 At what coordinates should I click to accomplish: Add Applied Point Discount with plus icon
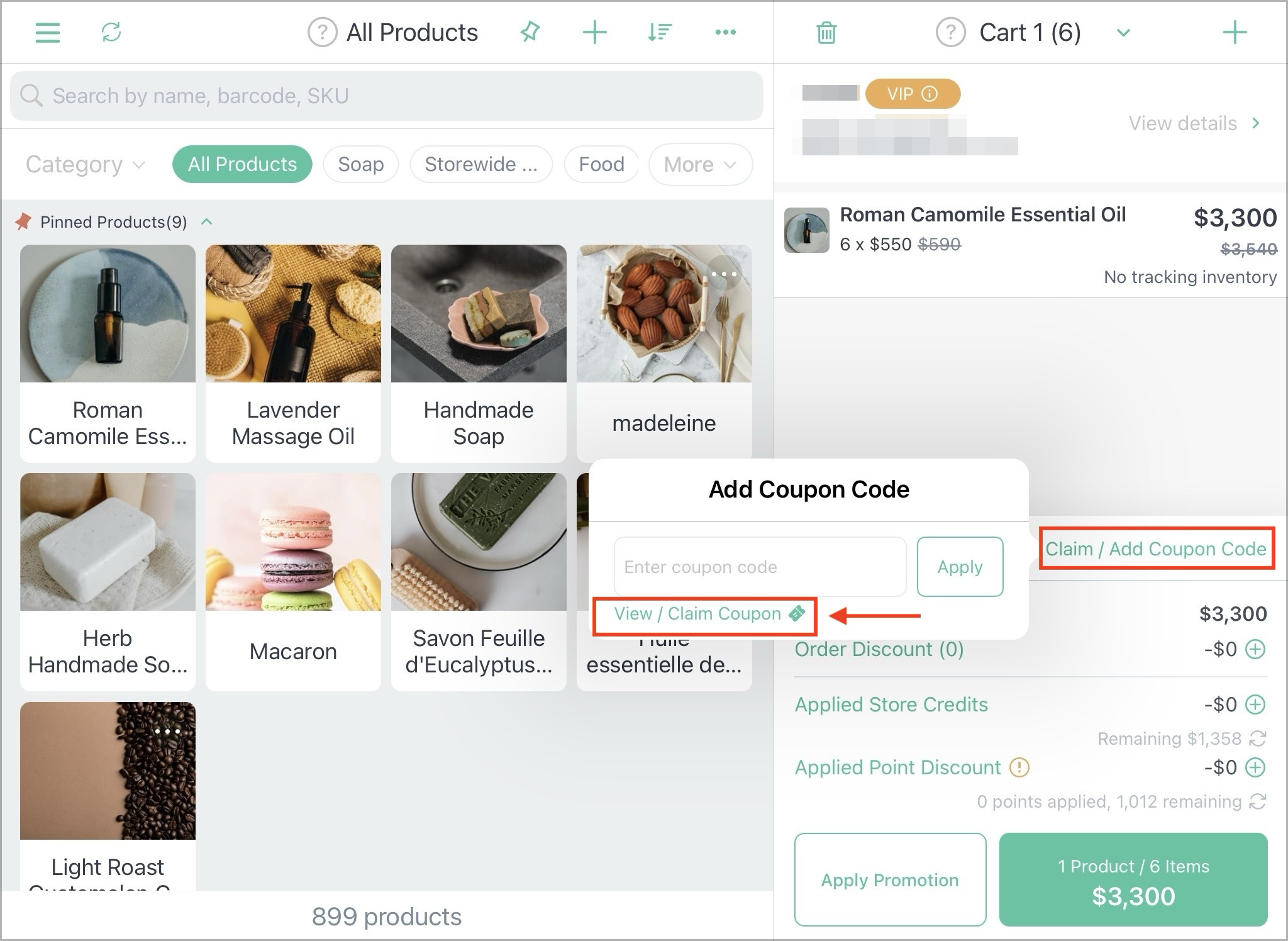1255,767
